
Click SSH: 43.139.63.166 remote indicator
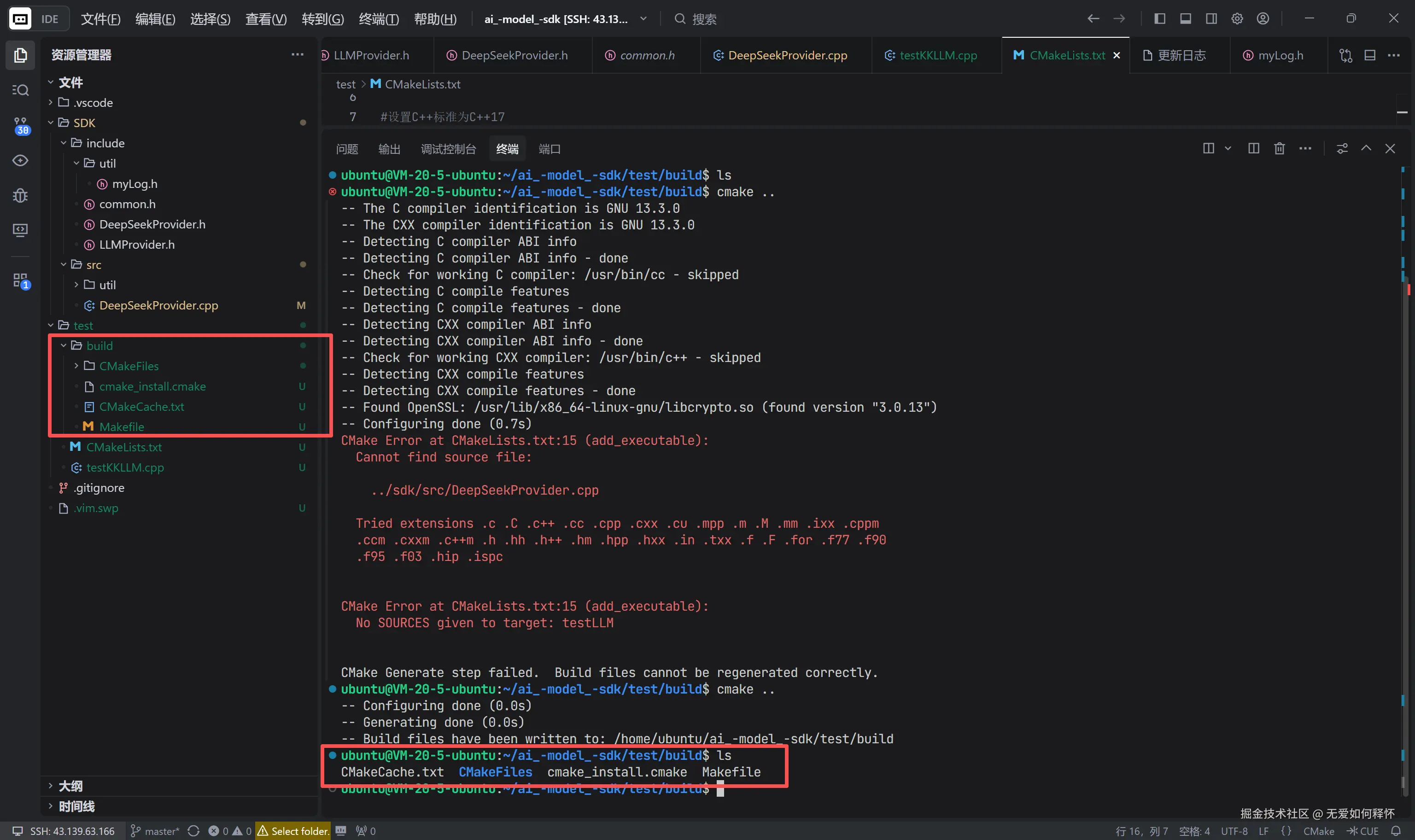click(x=64, y=830)
